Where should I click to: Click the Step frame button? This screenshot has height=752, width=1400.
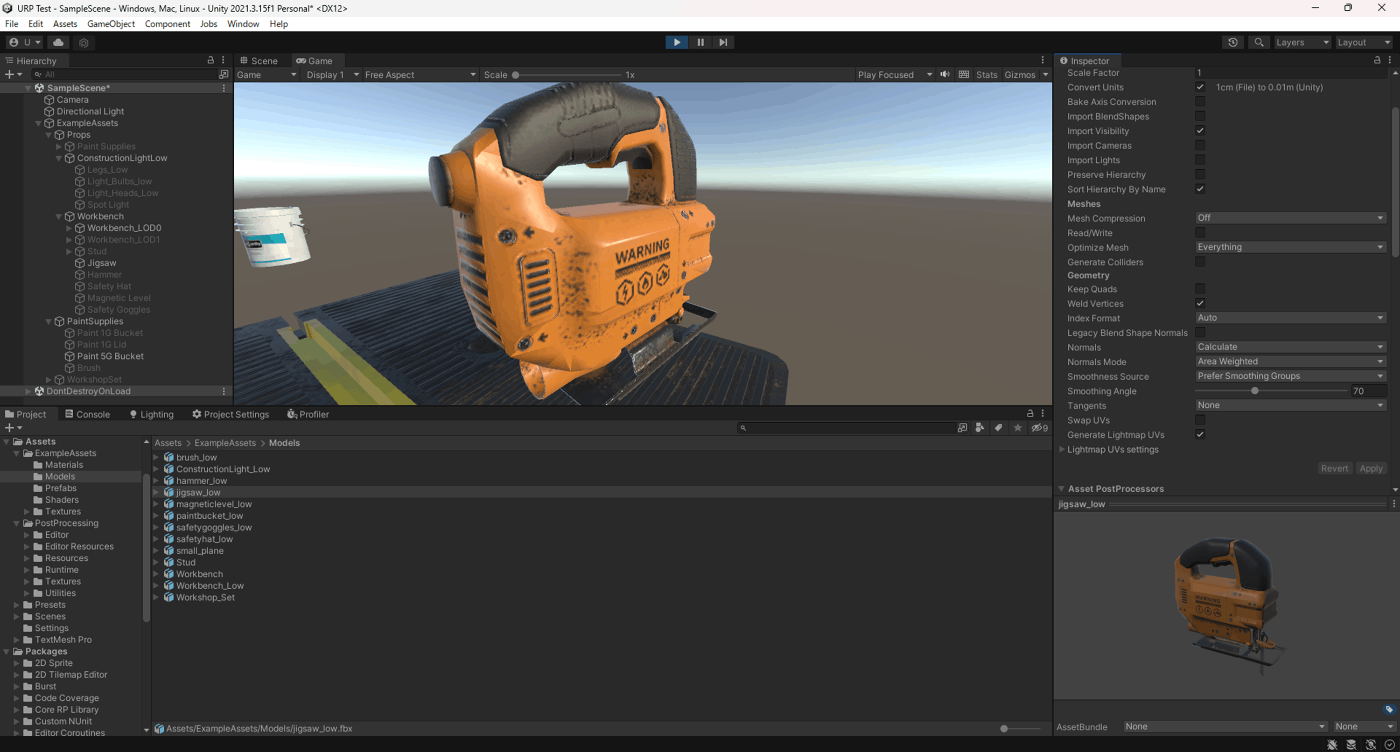pyautogui.click(x=723, y=42)
